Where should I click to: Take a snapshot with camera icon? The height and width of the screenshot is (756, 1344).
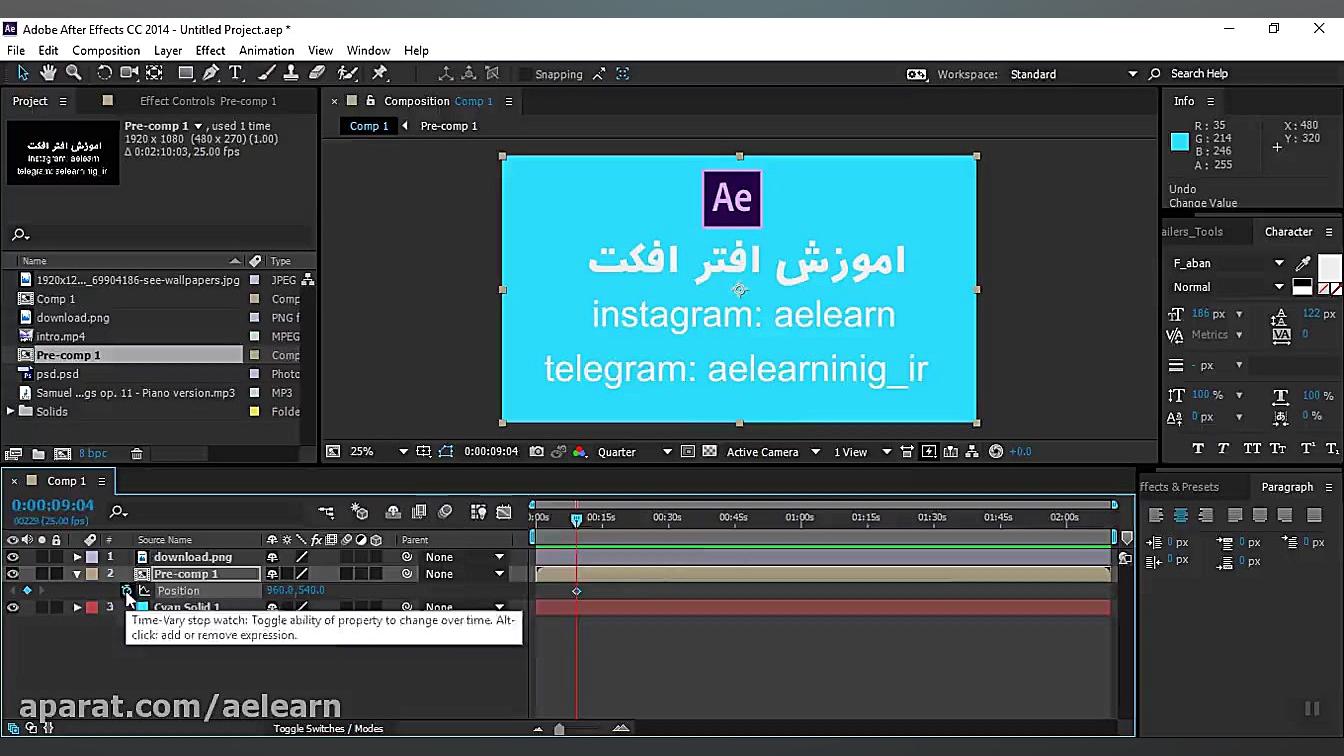click(537, 452)
